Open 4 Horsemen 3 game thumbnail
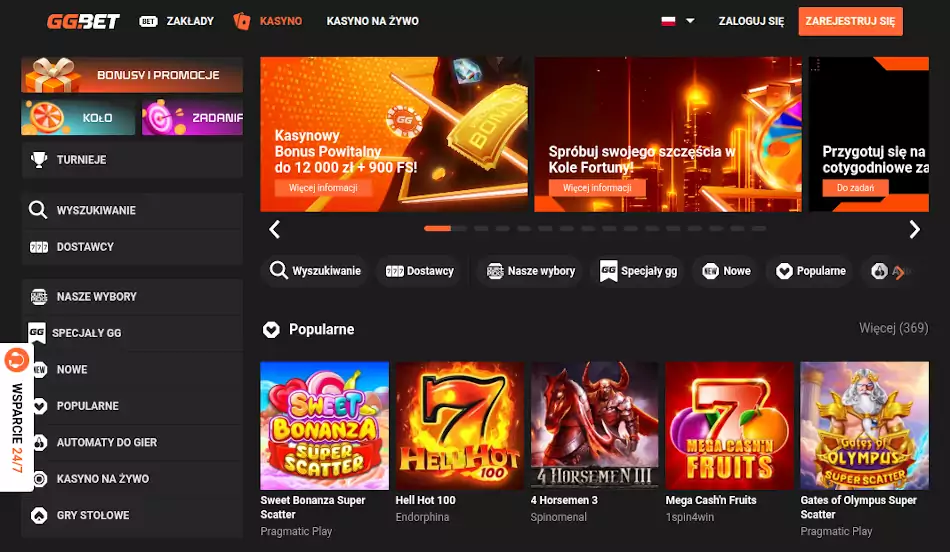950x552 pixels. pos(594,425)
